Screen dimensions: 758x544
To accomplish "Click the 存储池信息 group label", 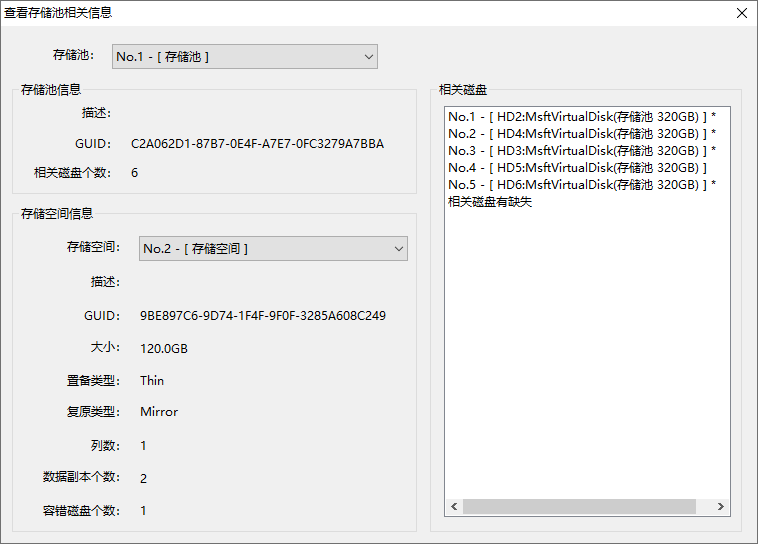I will click(x=51, y=89).
